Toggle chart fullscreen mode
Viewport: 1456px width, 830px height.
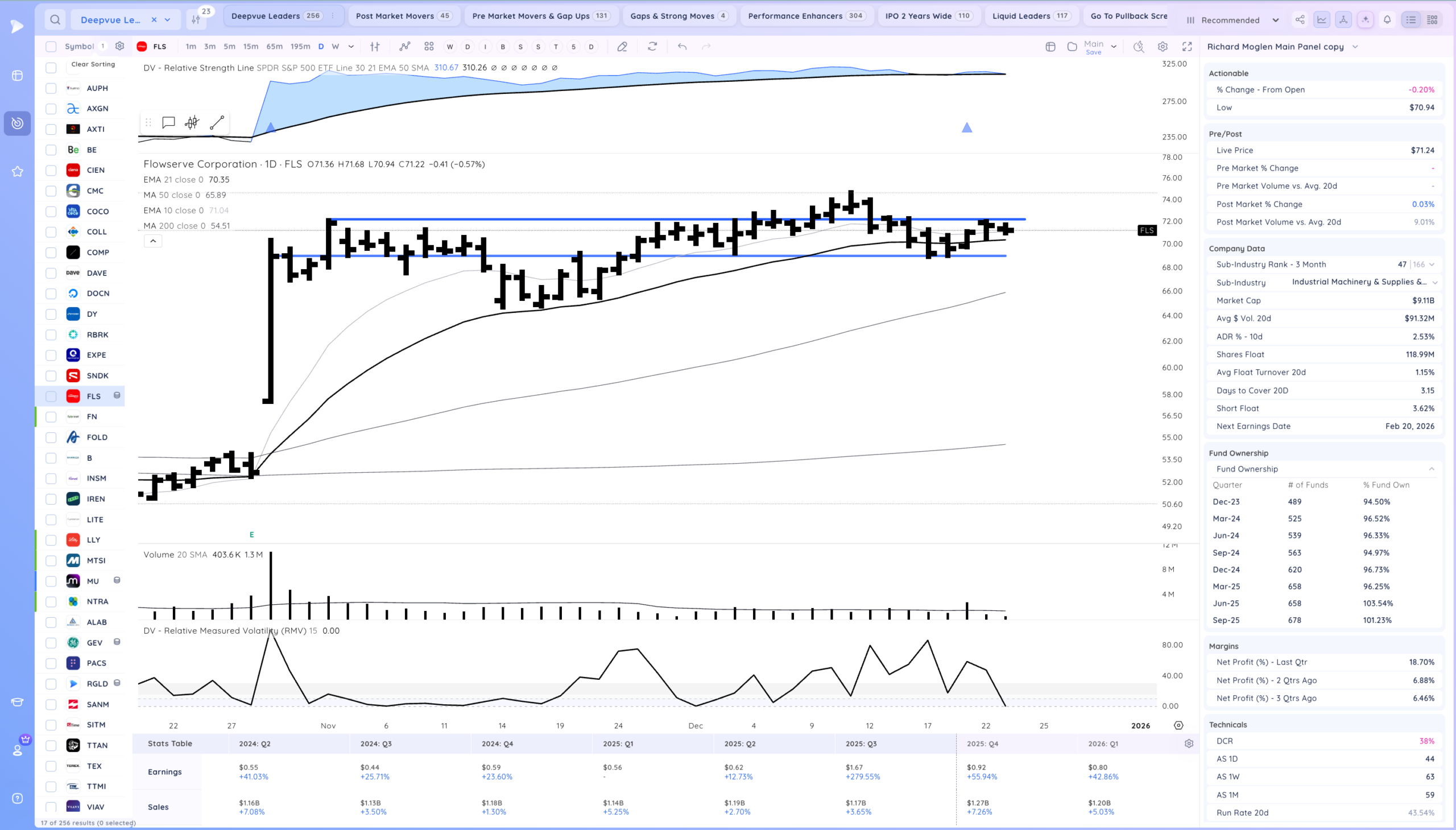point(1187,47)
